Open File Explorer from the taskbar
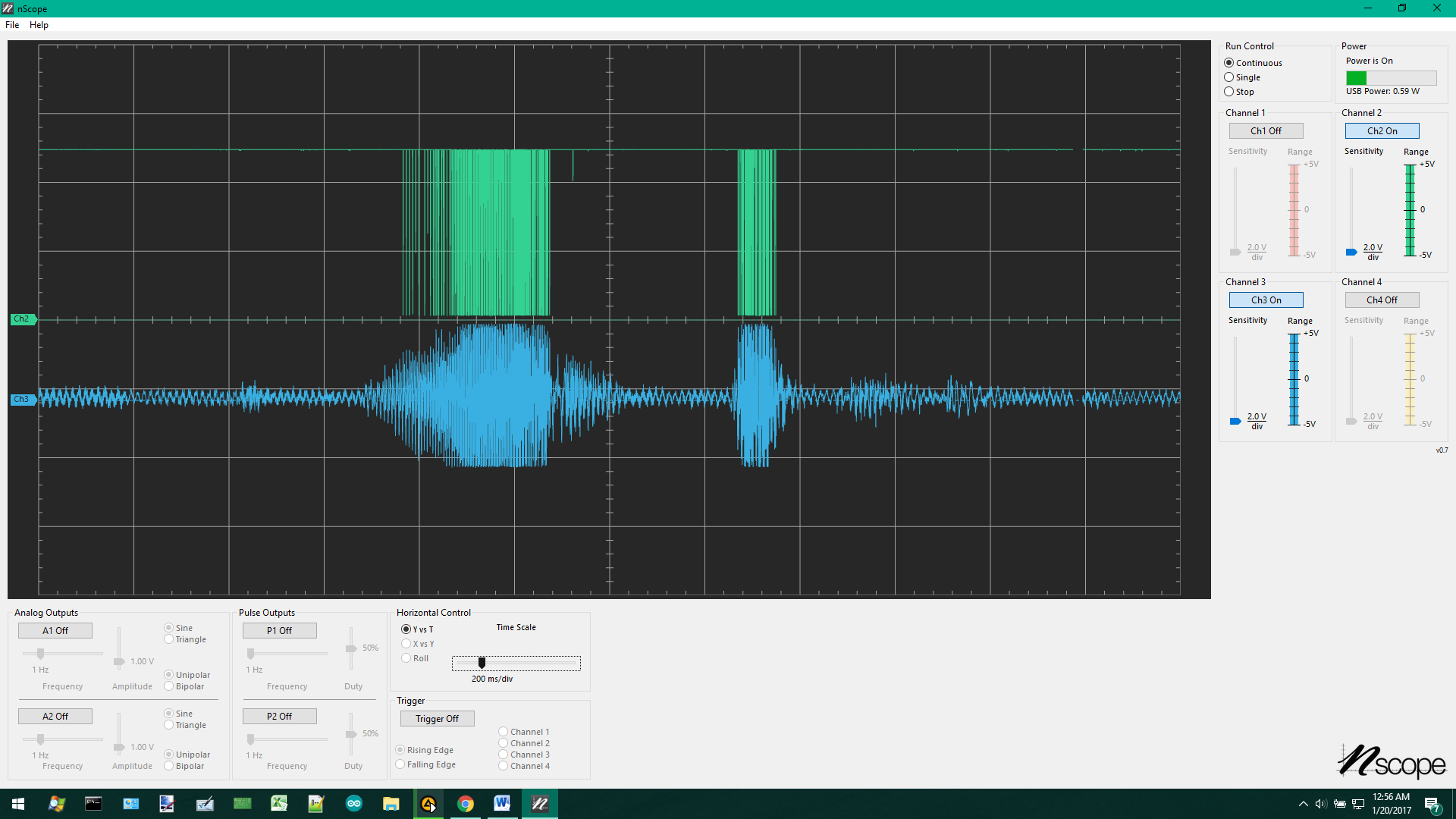The width and height of the screenshot is (1456, 819). click(x=391, y=803)
